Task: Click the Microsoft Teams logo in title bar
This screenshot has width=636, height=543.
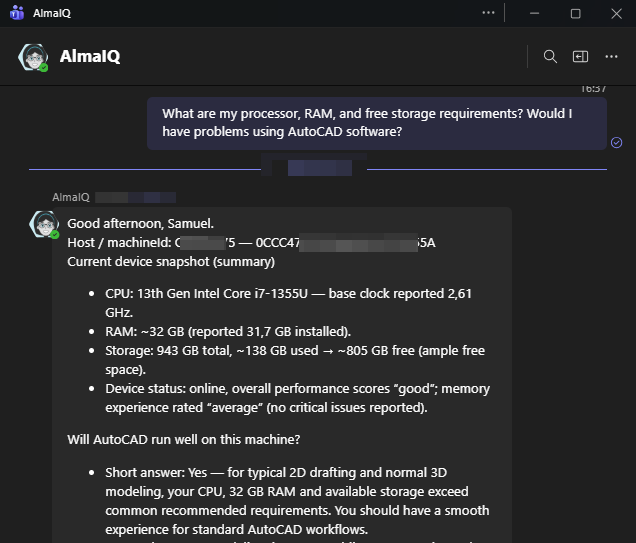Action: tap(17, 13)
